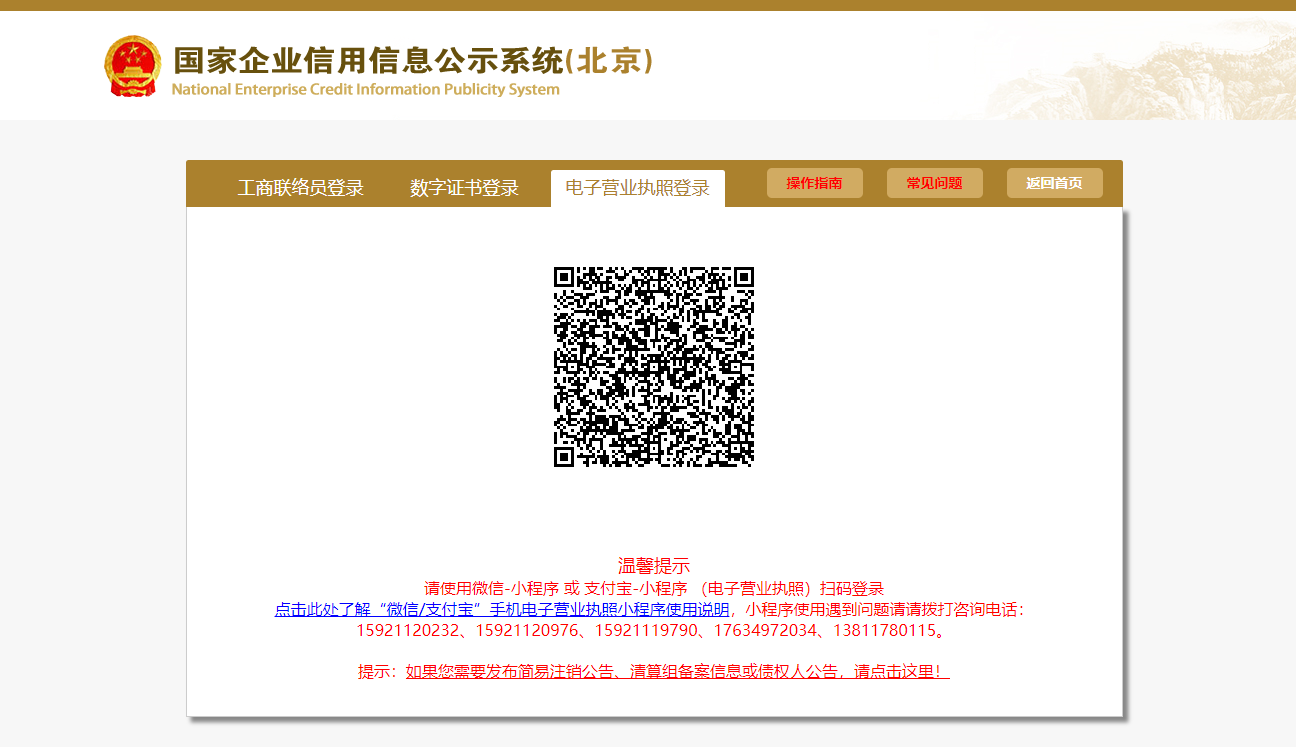This screenshot has height=747, width=1296.
Task: Switch to 数字证书登录 tab
Action: click(464, 188)
